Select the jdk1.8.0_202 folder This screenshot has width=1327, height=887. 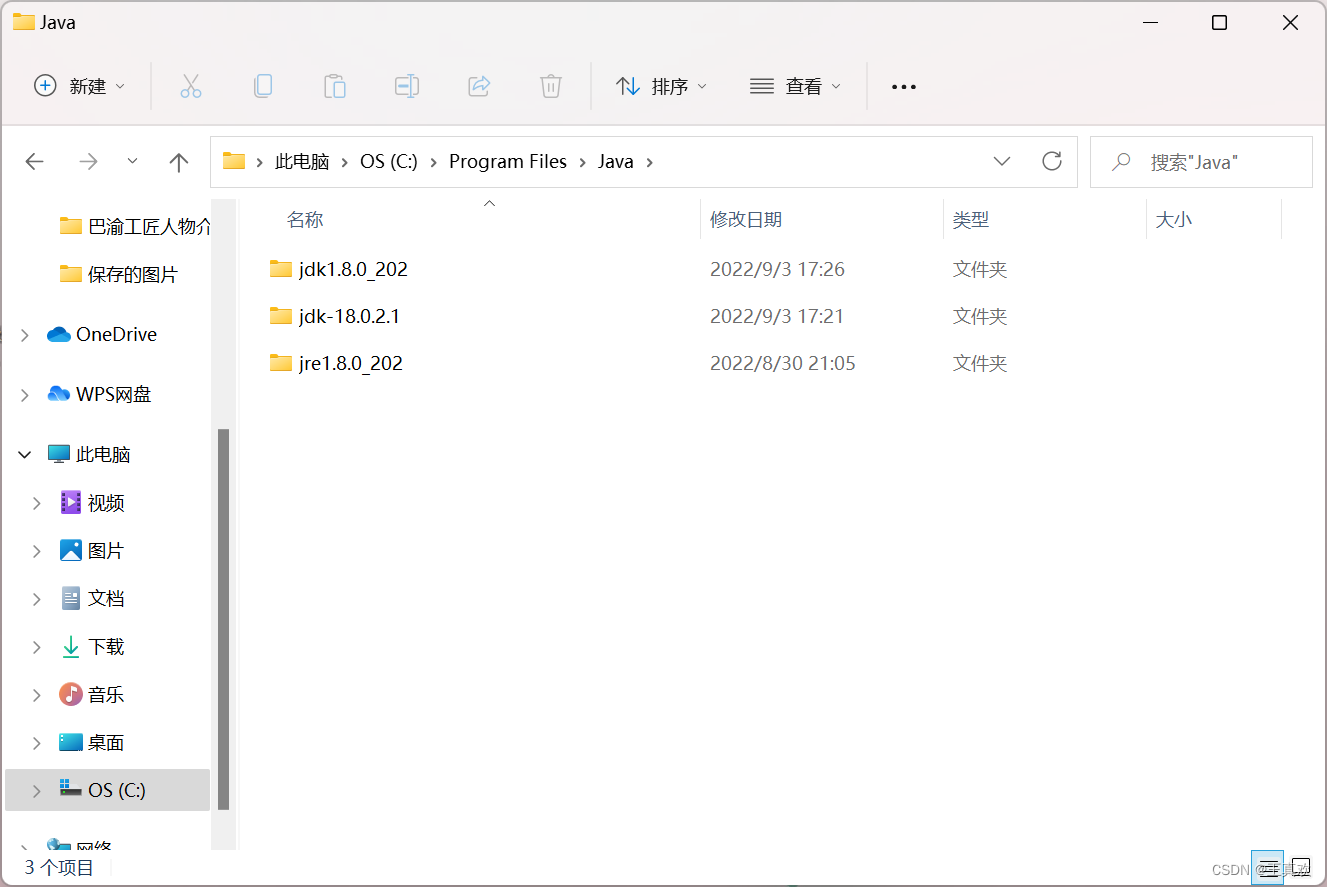[353, 269]
